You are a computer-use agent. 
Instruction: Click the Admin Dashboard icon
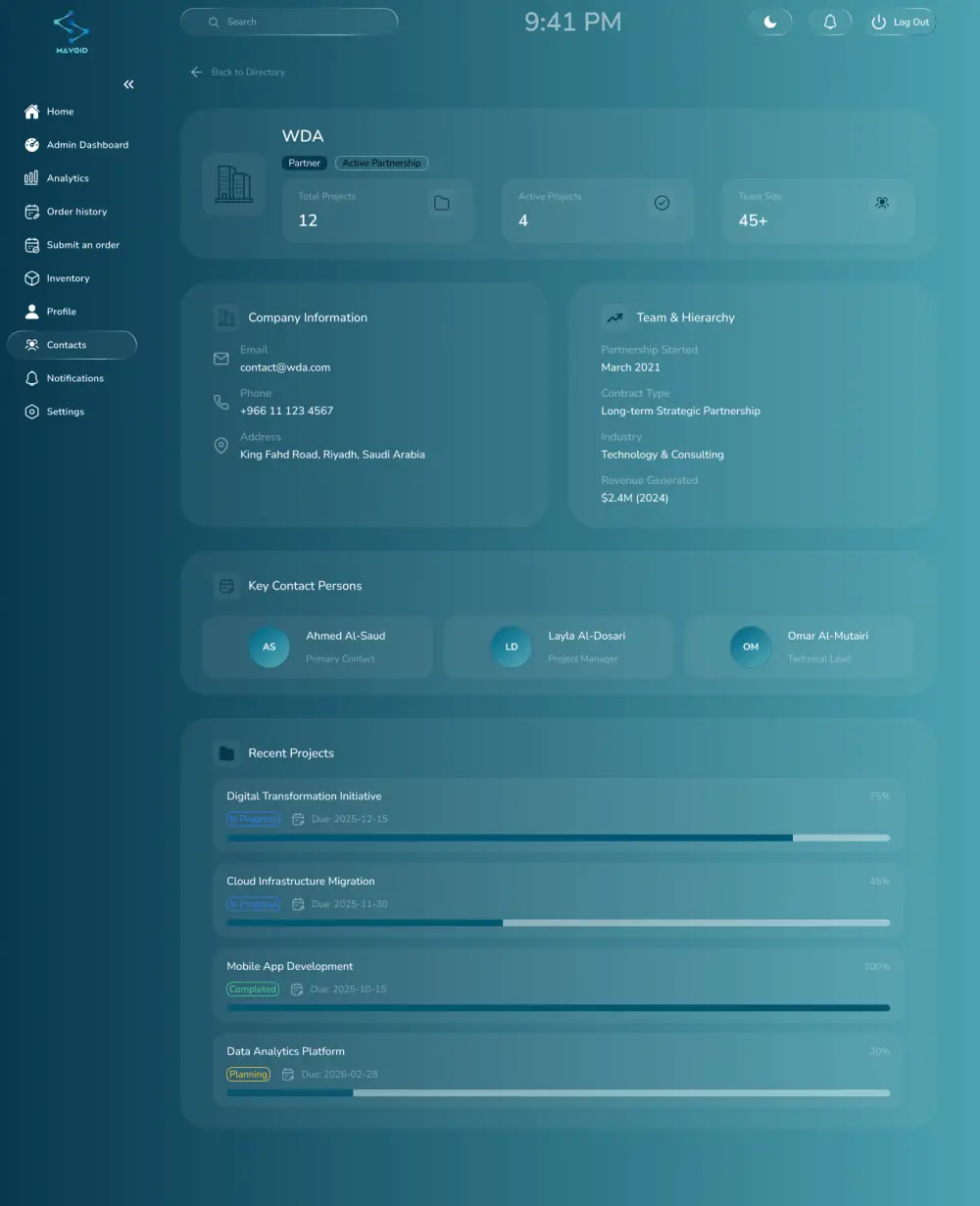click(30, 144)
